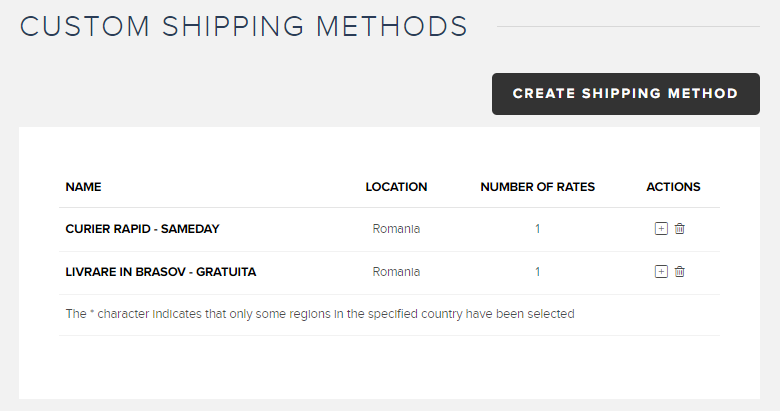Click Romania in the Livrare in Brasov row
The width and height of the screenshot is (780, 411).
[396, 272]
